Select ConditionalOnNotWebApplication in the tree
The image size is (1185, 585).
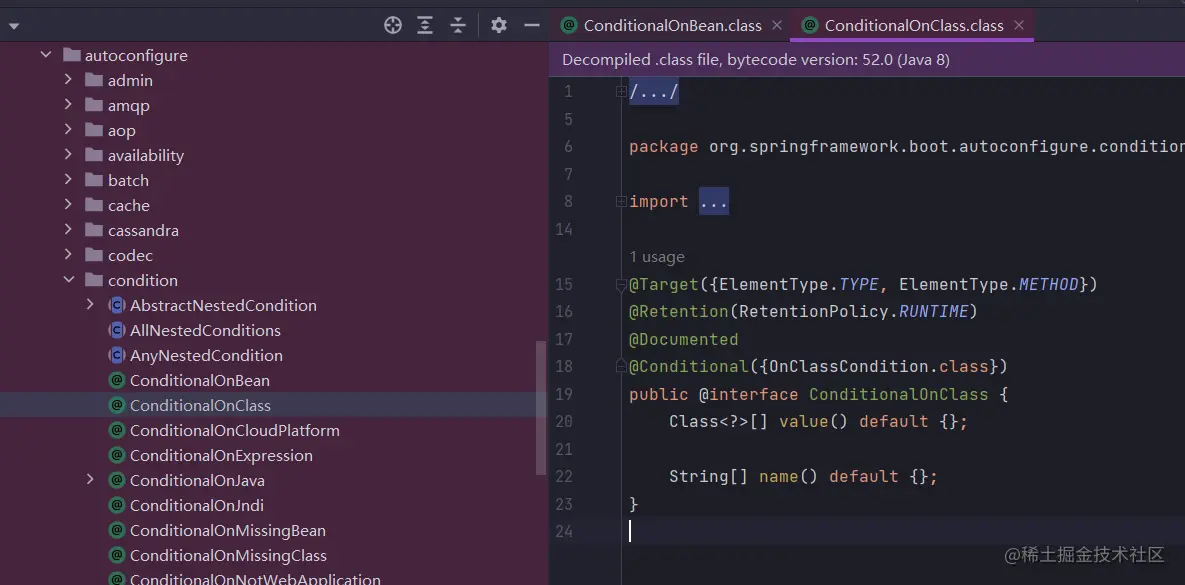(255, 579)
